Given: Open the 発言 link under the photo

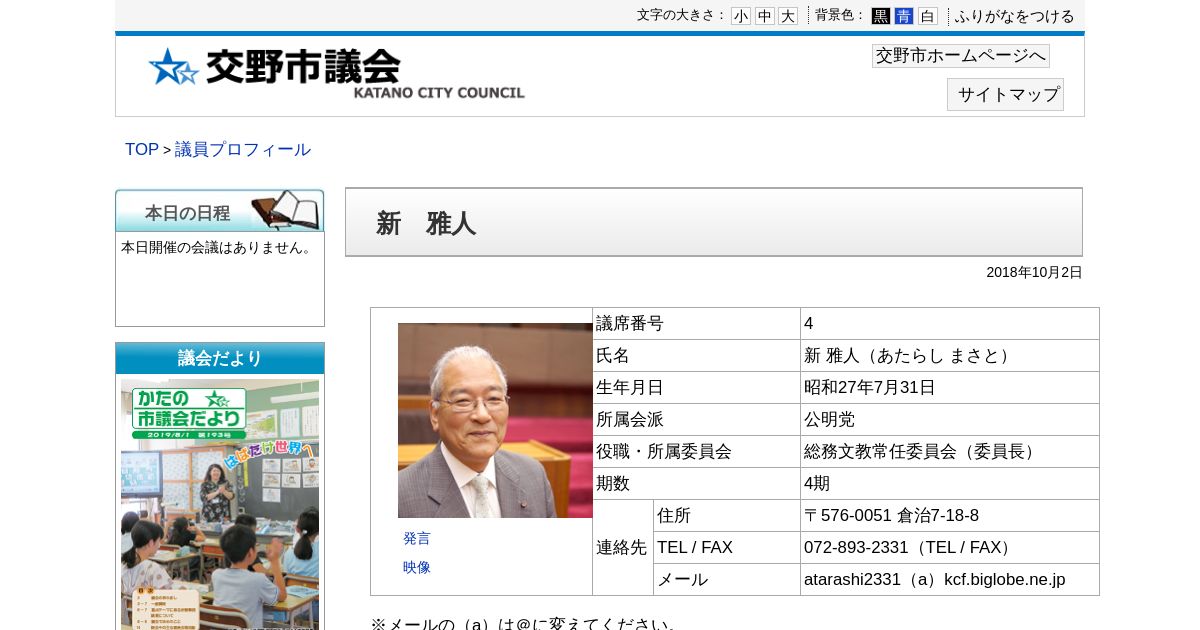Looking at the screenshot, I should click(417, 538).
